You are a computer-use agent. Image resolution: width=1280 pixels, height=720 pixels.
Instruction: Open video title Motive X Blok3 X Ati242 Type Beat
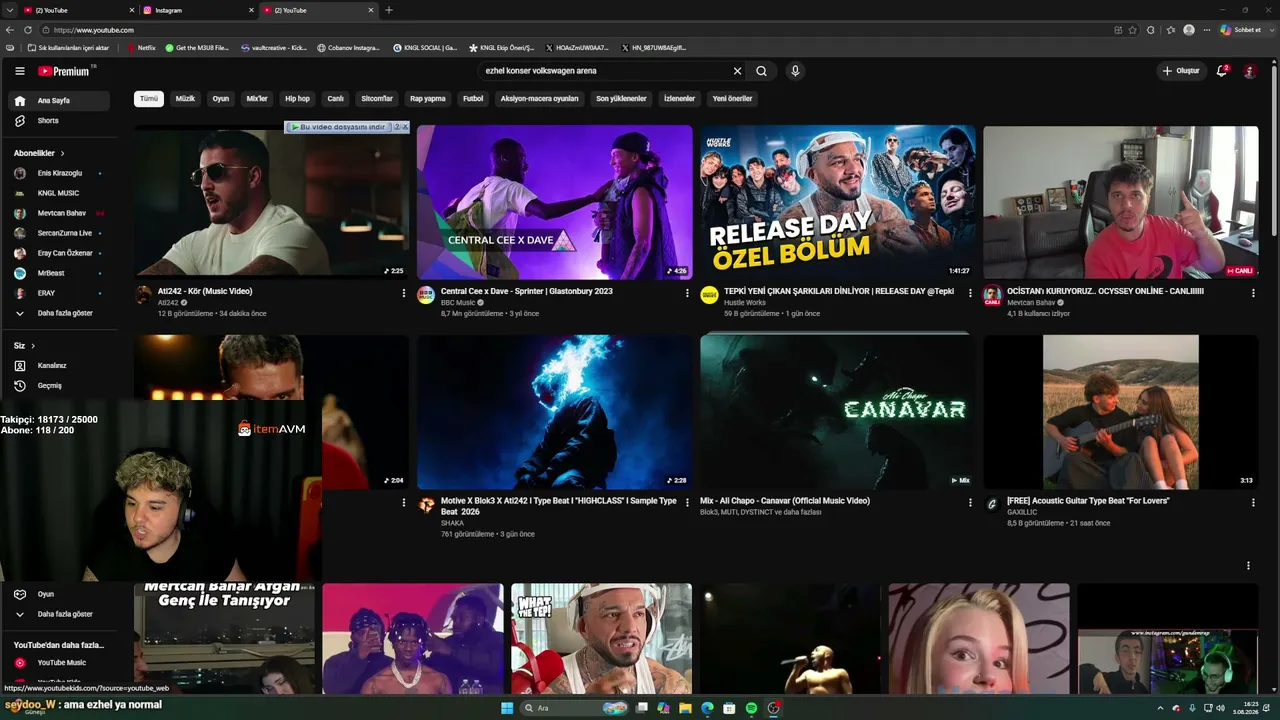tap(558, 506)
